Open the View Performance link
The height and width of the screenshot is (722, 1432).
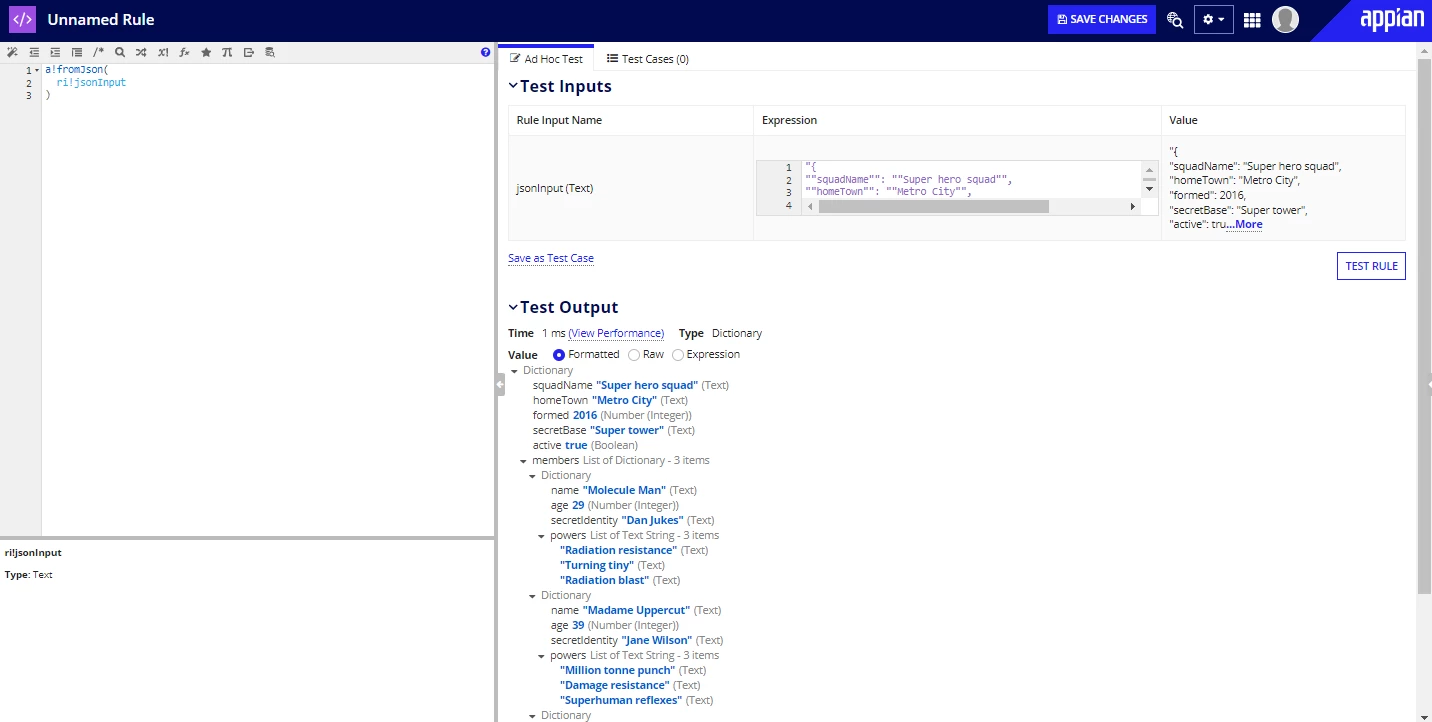[616, 333]
